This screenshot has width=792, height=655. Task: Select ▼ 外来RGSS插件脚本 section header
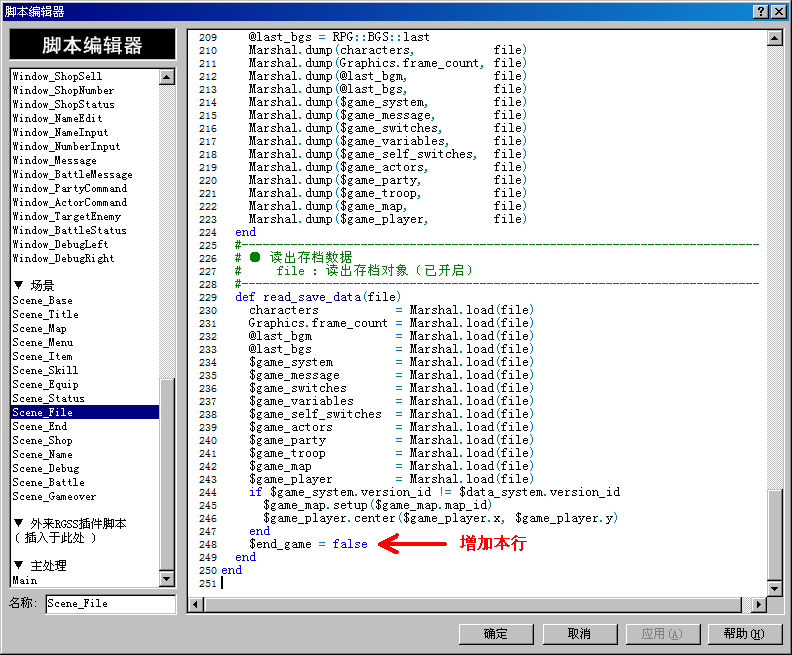click(x=70, y=524)
